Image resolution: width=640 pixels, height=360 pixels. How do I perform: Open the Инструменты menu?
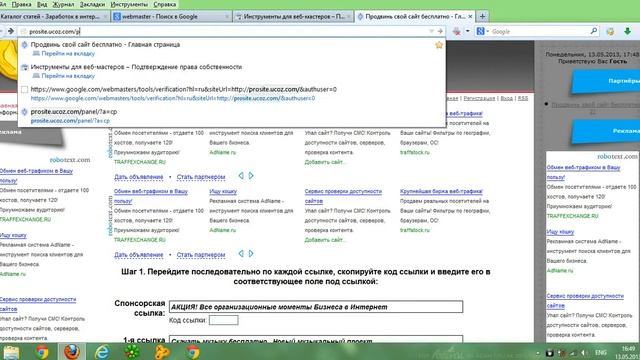click(129, 4)
